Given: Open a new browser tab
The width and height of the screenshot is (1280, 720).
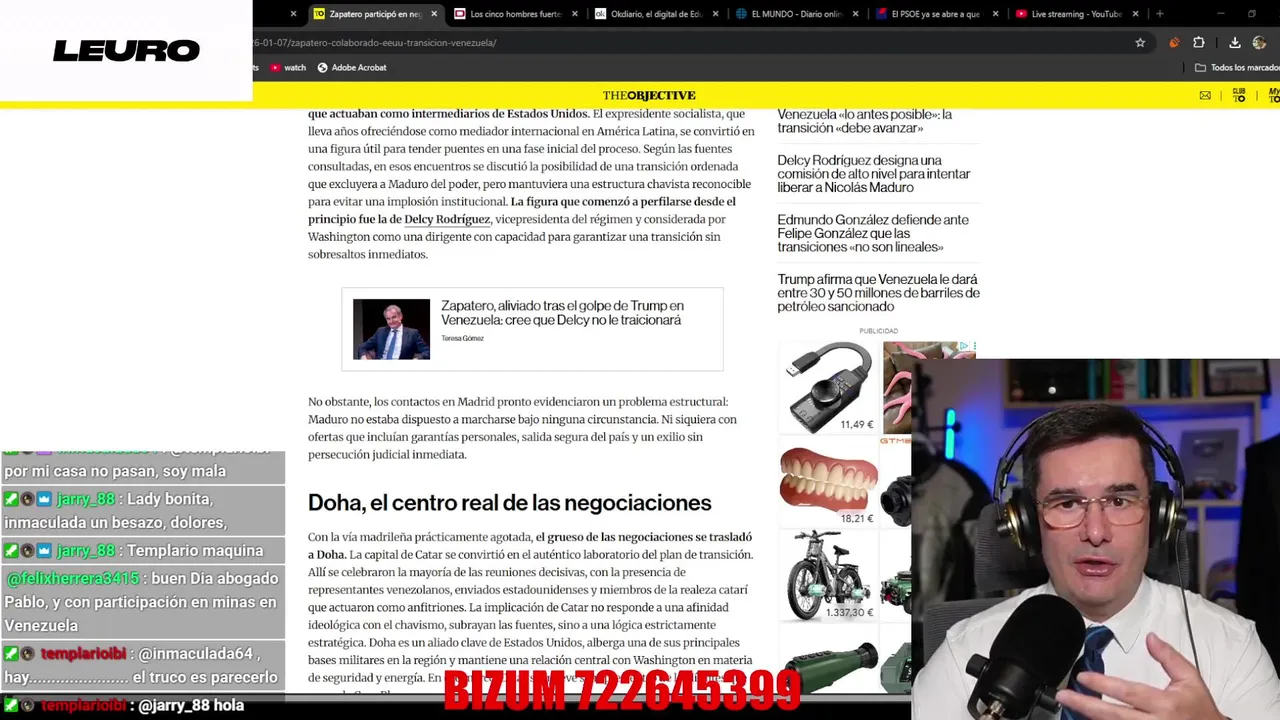Looking at the screenshot, I should pyautogui.click(x=1159, y=14).
